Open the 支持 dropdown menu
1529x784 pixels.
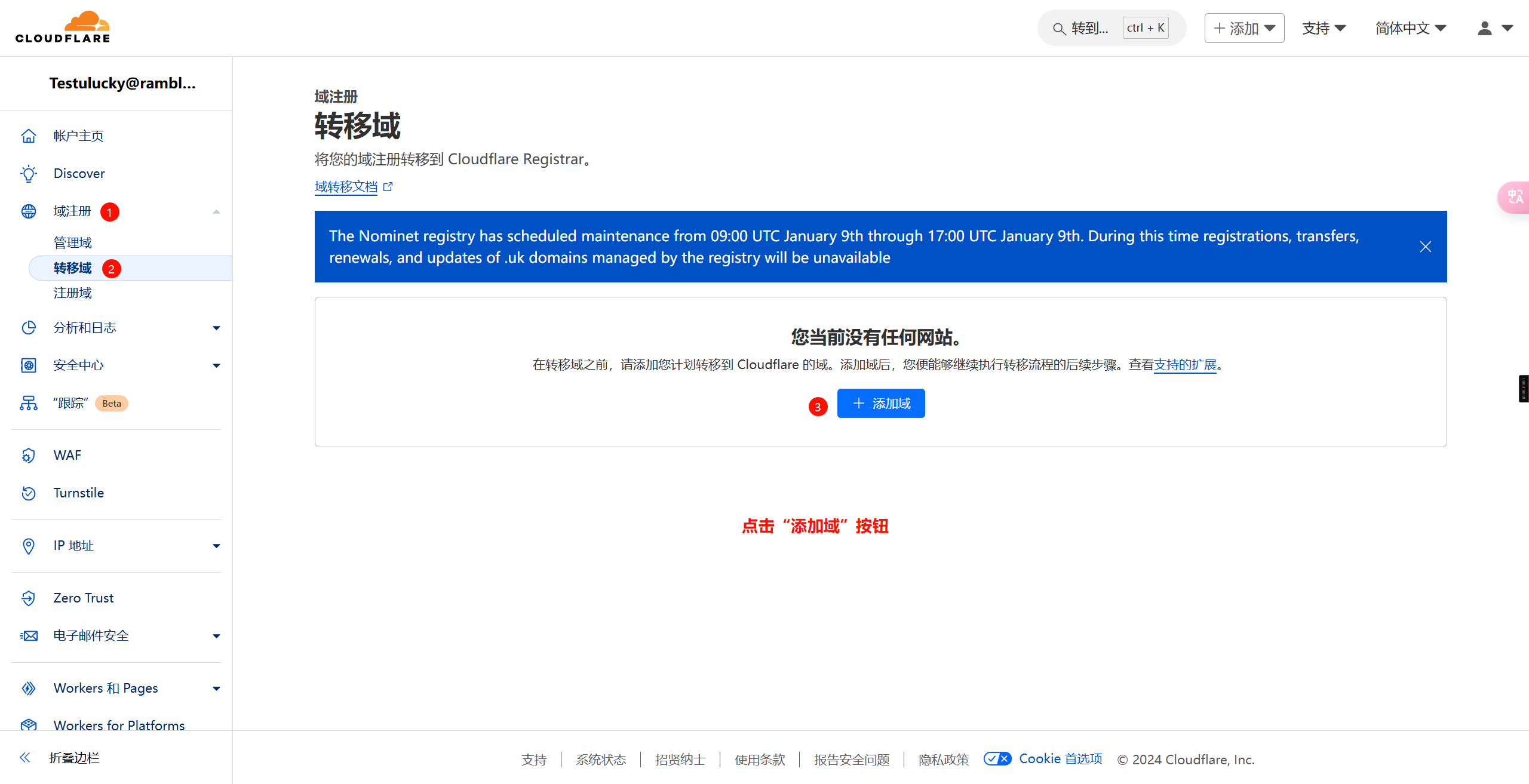click(x=1324, y=28)
